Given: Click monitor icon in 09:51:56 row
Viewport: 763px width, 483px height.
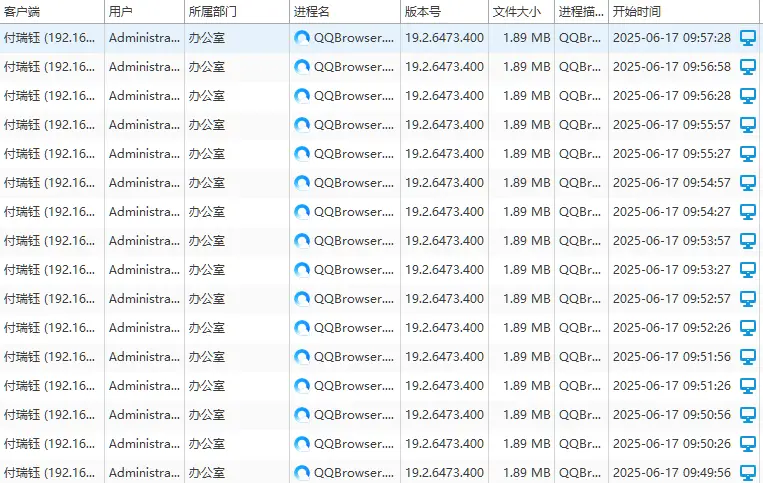Looking at the screenshot, I should (x=747, y=357).
